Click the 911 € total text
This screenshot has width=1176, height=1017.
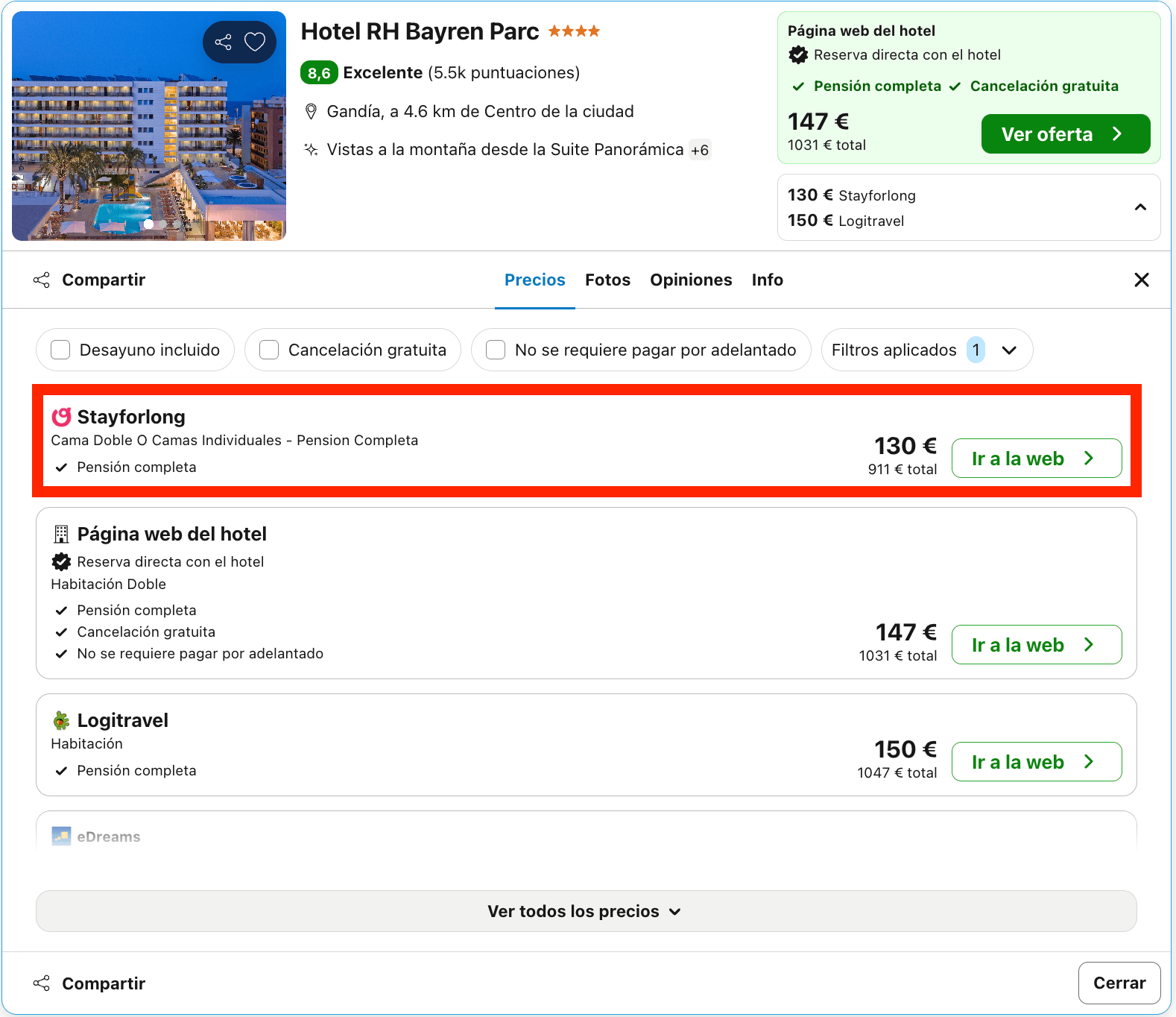(x=902, y=469)
